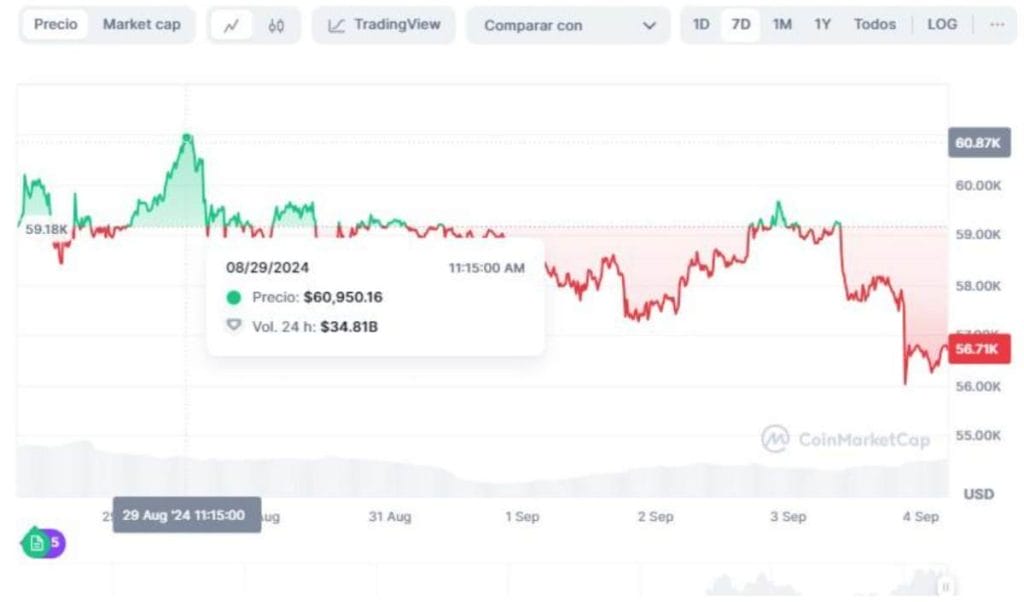Choose the 7D time range

[741, 25]
